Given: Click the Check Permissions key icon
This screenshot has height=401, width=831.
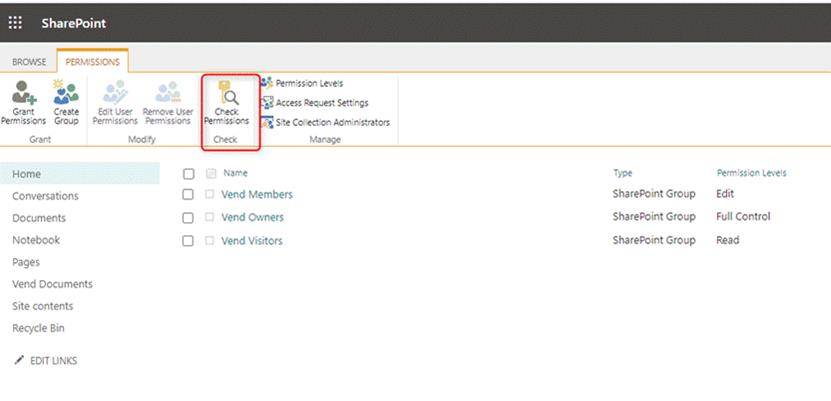Looking at the screenshot, I should coord(228,93).
